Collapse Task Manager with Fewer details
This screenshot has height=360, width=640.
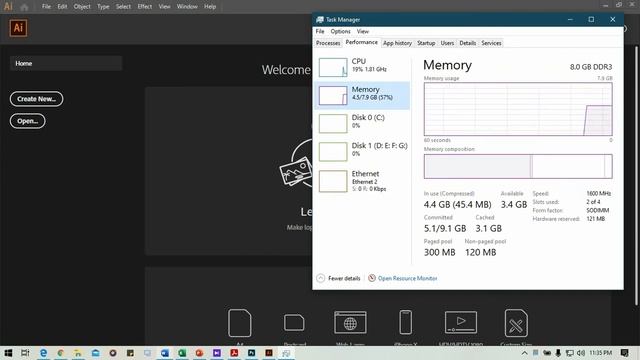click(x=338, y=278)
